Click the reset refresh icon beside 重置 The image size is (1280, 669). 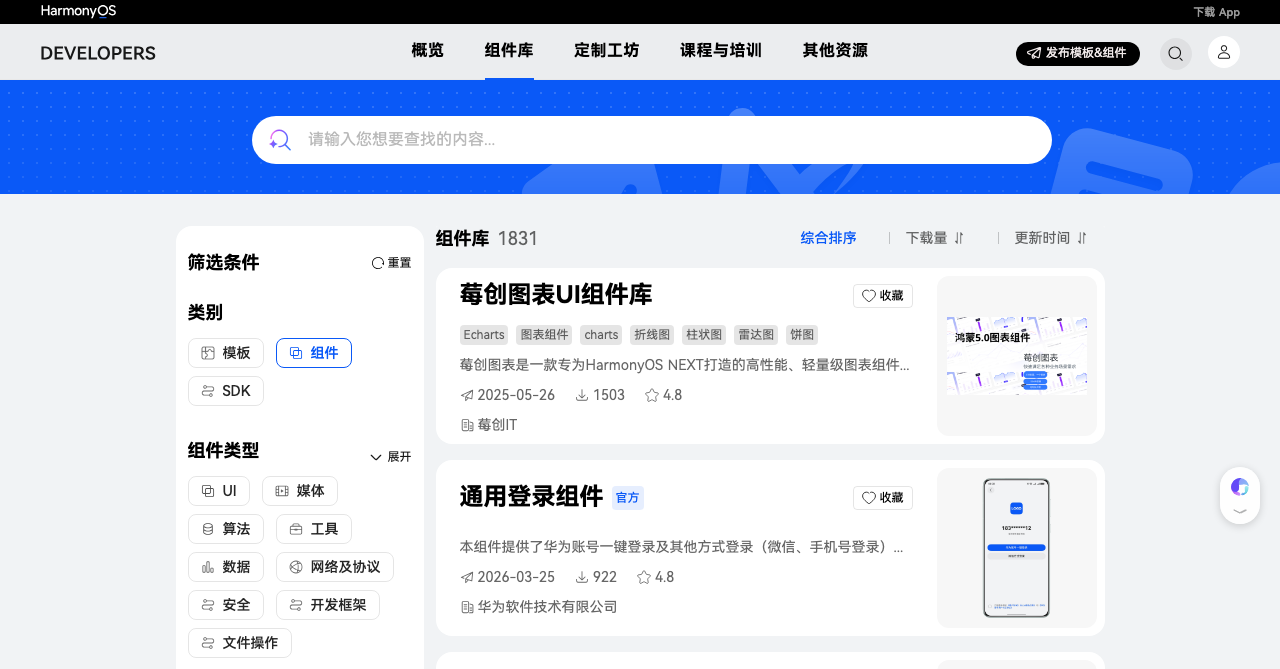coord(378,263)
